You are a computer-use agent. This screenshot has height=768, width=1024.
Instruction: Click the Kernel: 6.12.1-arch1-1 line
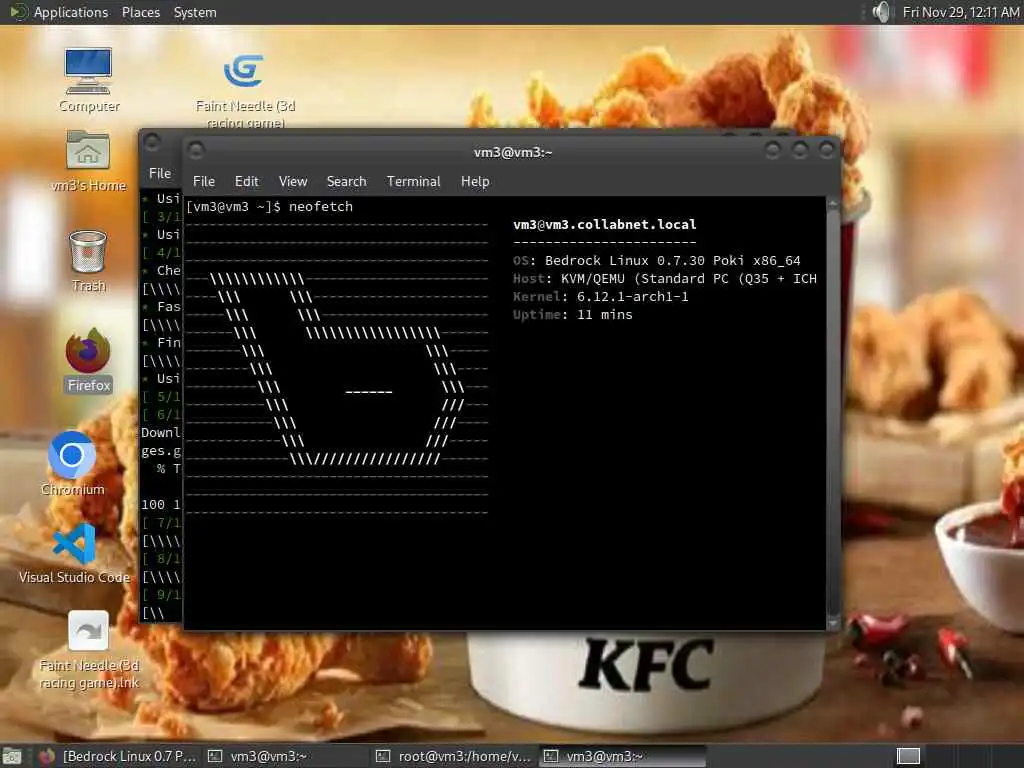pos(601,296)
